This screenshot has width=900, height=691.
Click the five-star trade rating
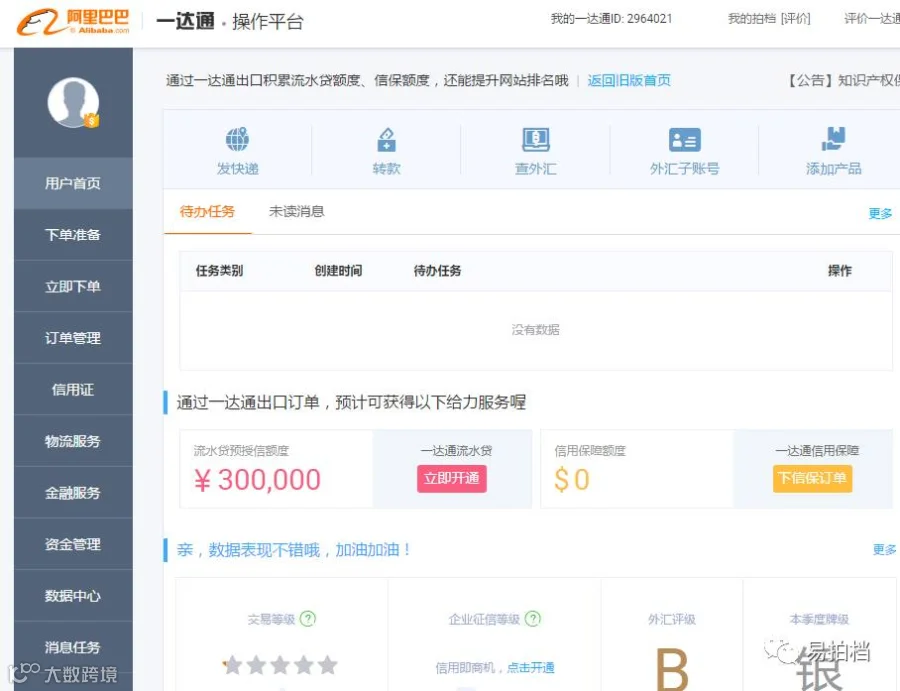pos(280,665)
